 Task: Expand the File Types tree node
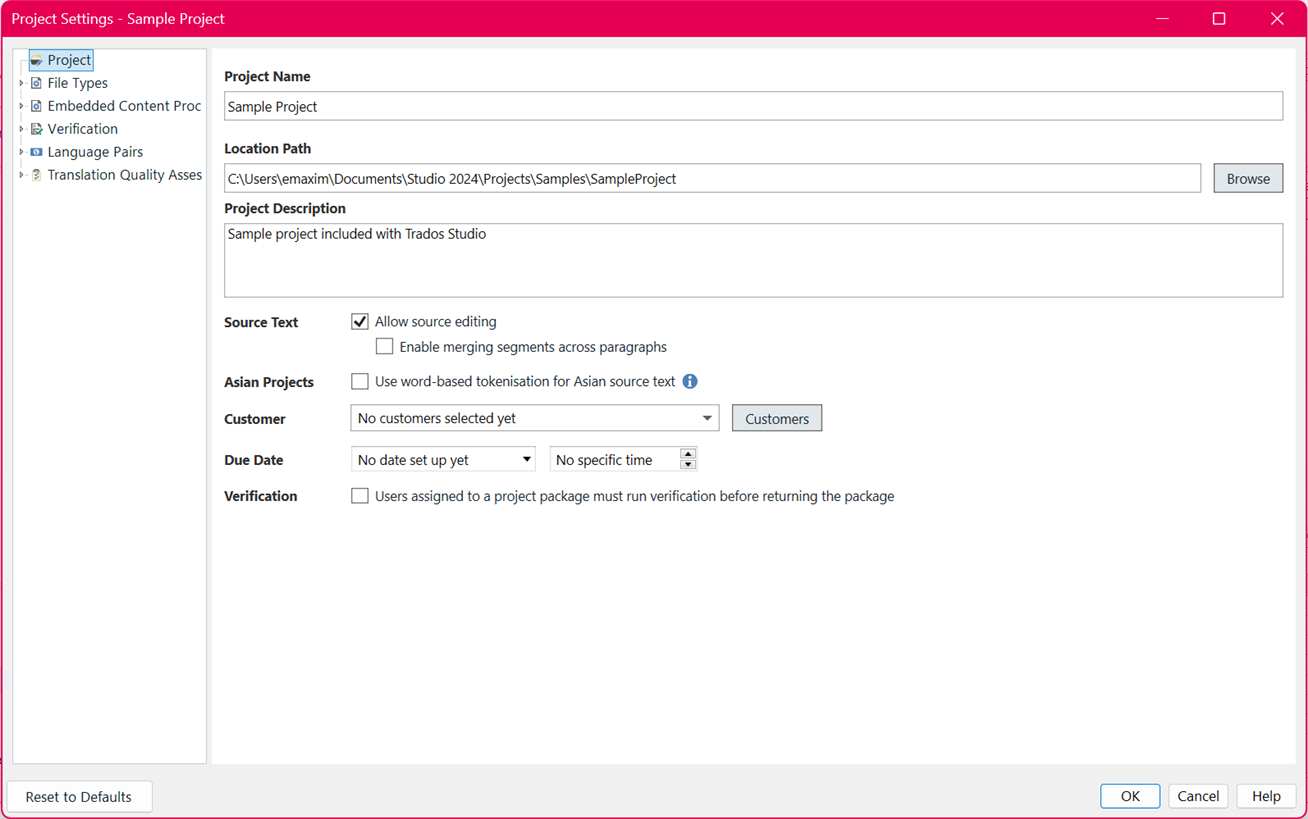[x=22, y=84]
